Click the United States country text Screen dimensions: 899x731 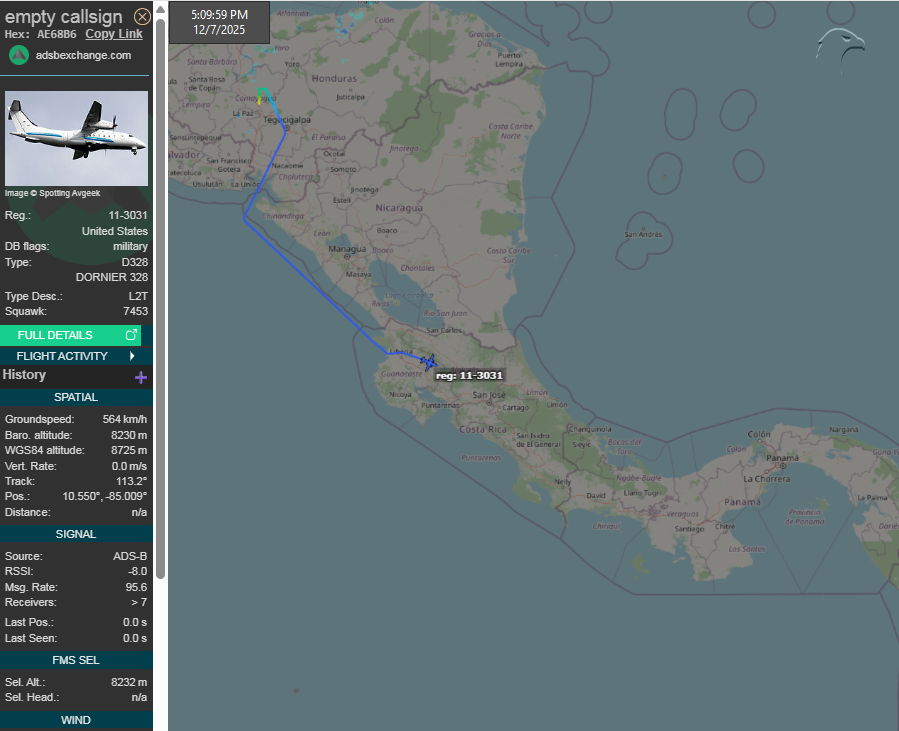[115, 231]
